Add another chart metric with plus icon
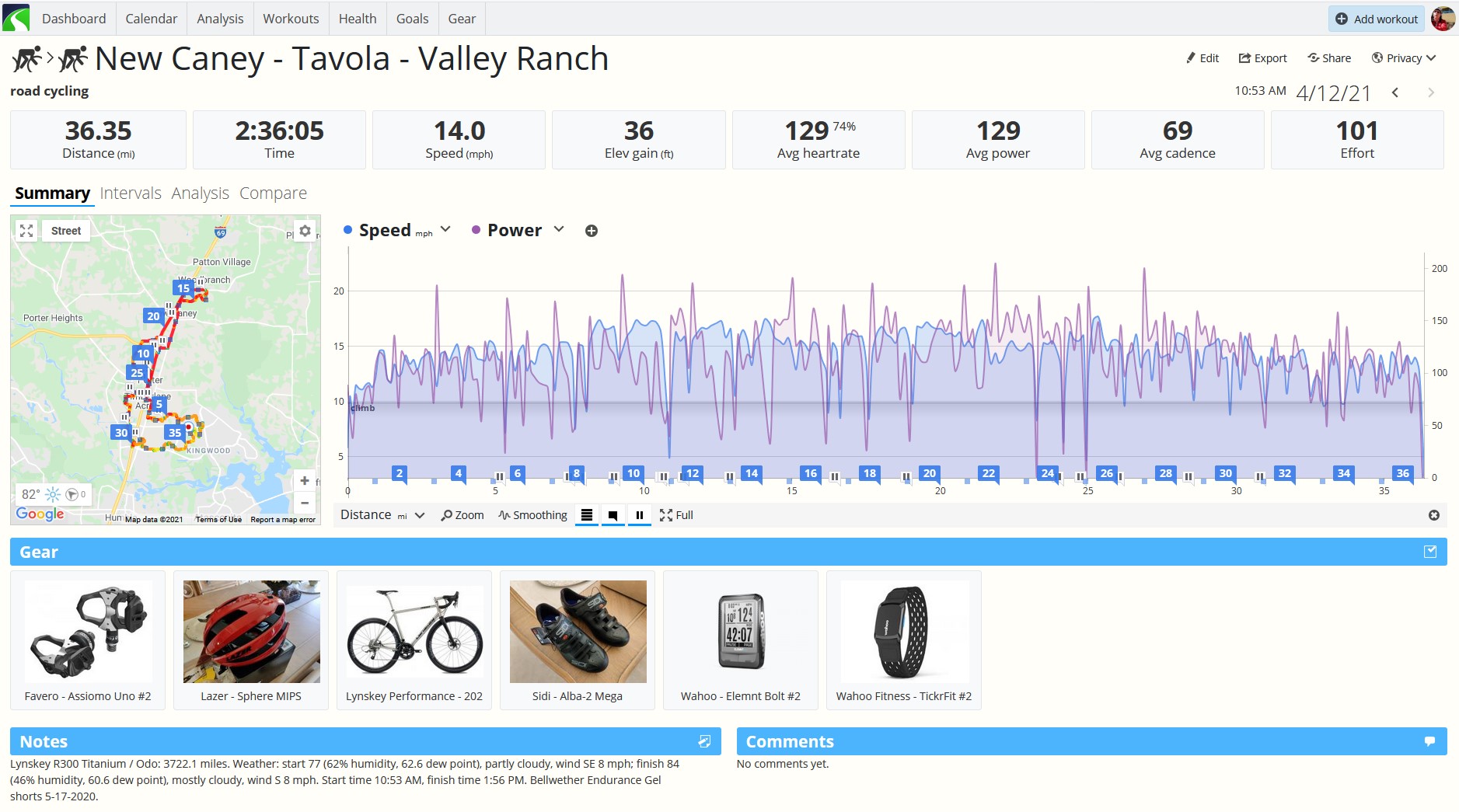Viewport: 1459px width, 812px height. (592, 231)
